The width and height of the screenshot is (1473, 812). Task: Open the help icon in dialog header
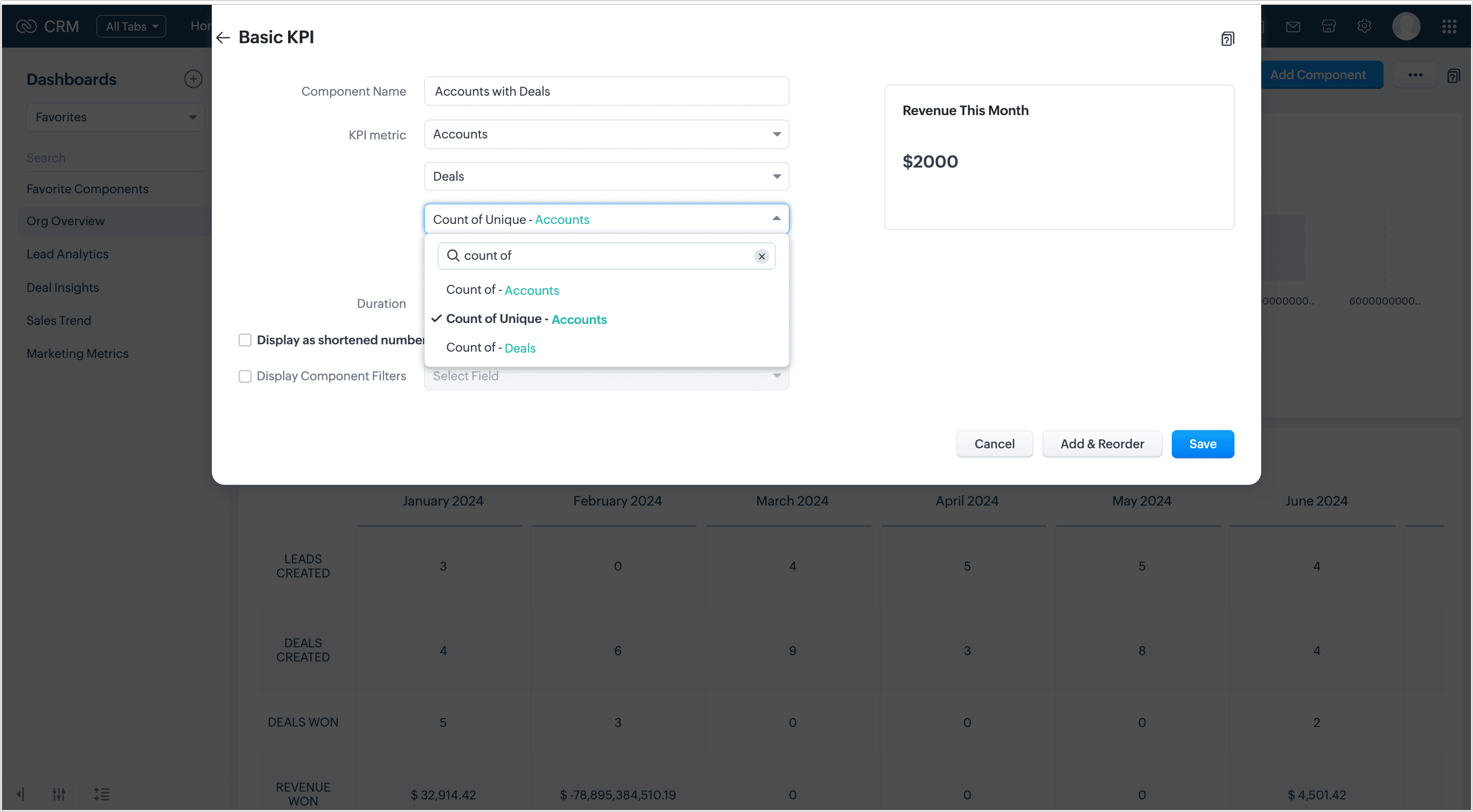point(1227,39)
